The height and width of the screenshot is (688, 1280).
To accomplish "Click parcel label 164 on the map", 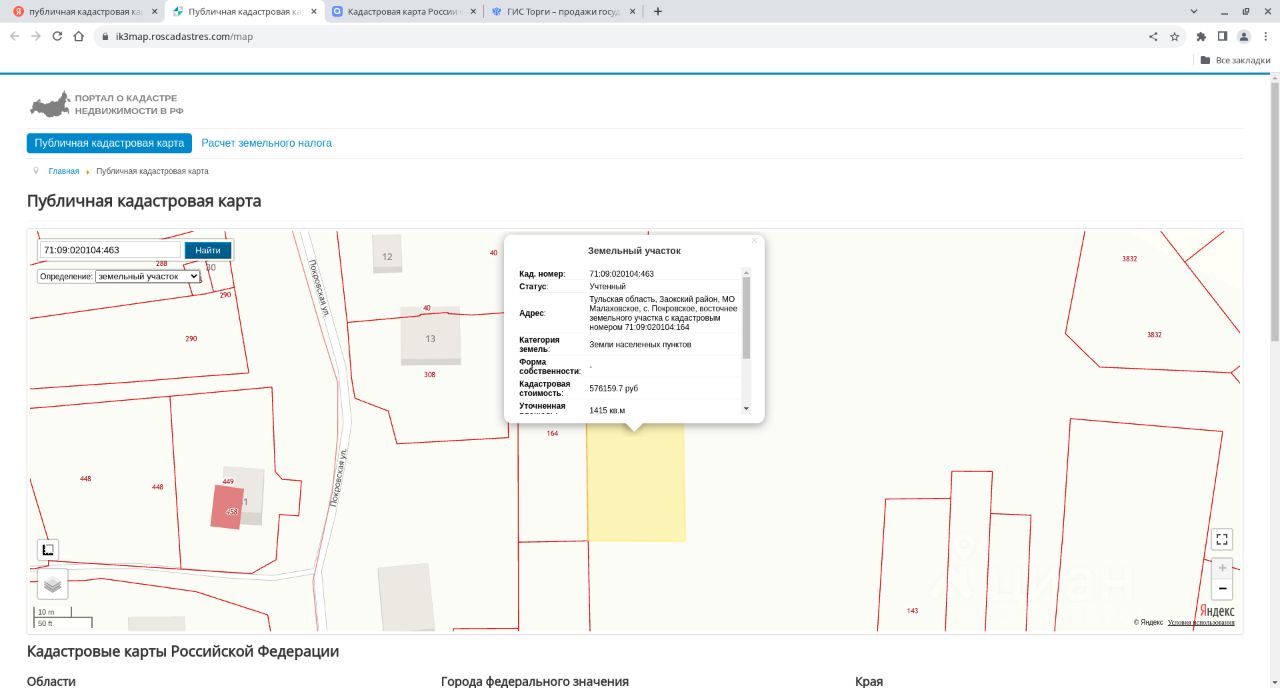I will 552,433.
